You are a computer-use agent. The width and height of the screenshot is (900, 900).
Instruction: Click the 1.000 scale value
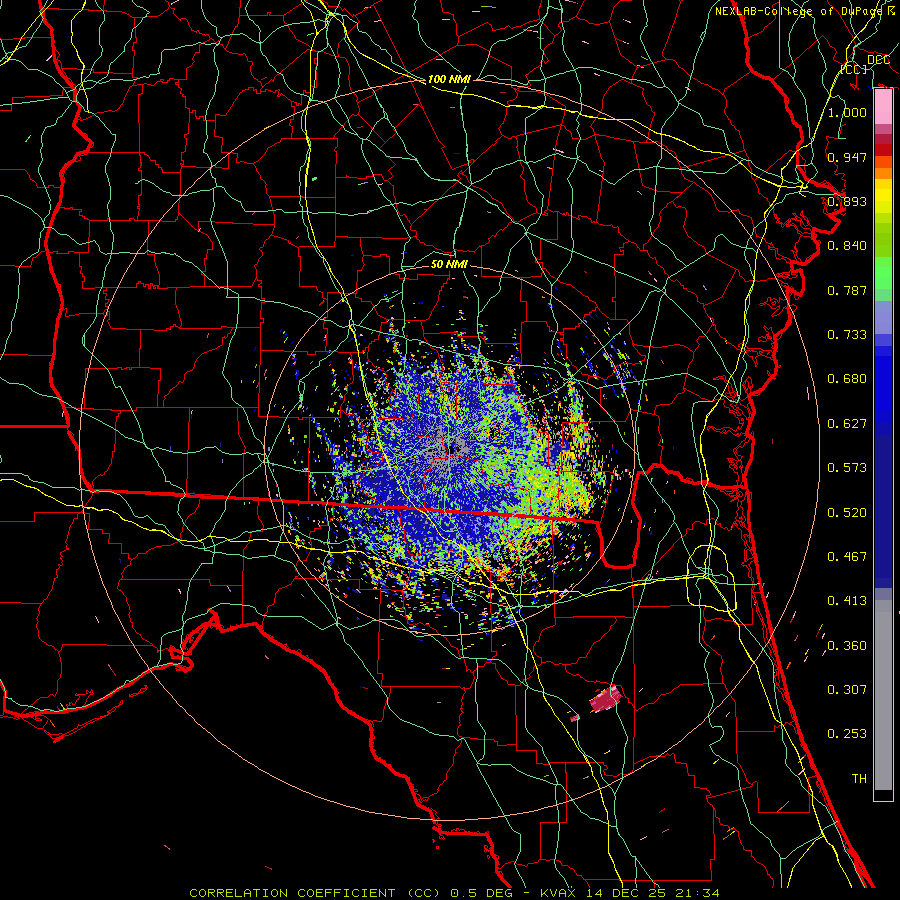(x=847, y=112)
